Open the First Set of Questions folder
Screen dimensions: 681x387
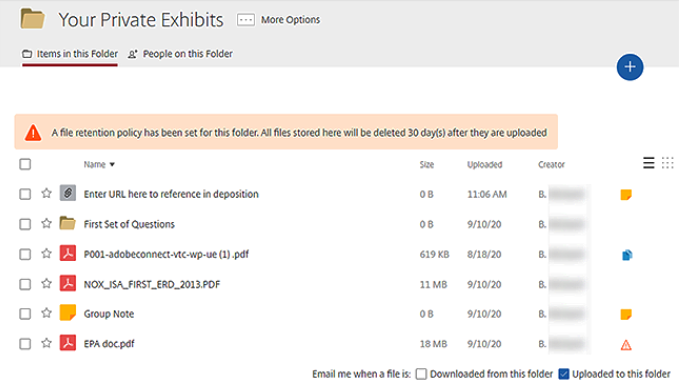(x=129, y=224)
